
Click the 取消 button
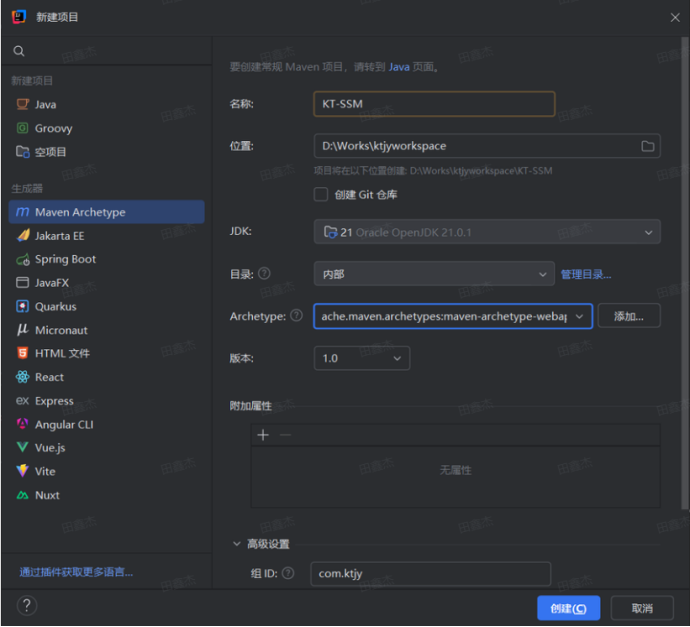642,608
